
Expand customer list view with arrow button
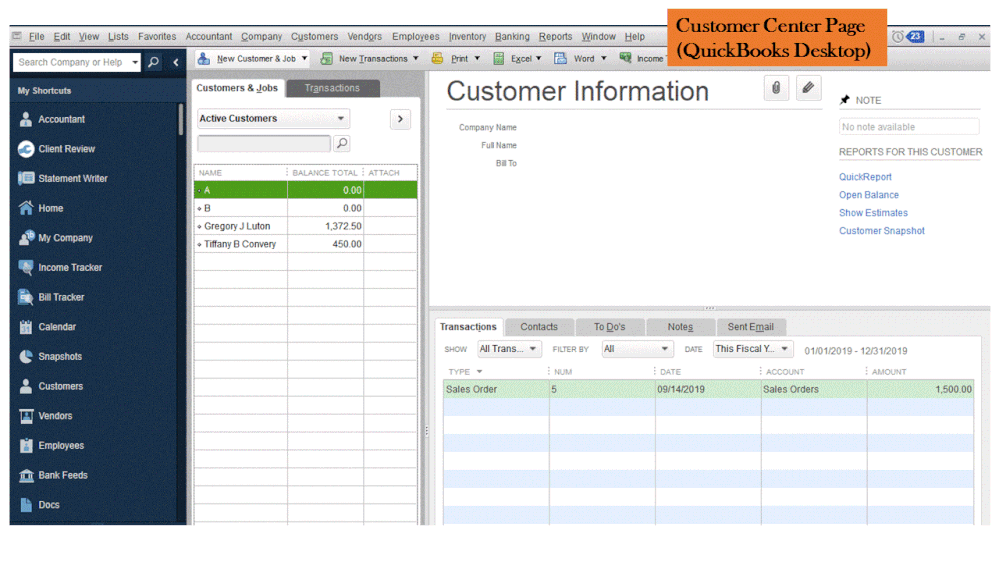[x=400, y=119]
